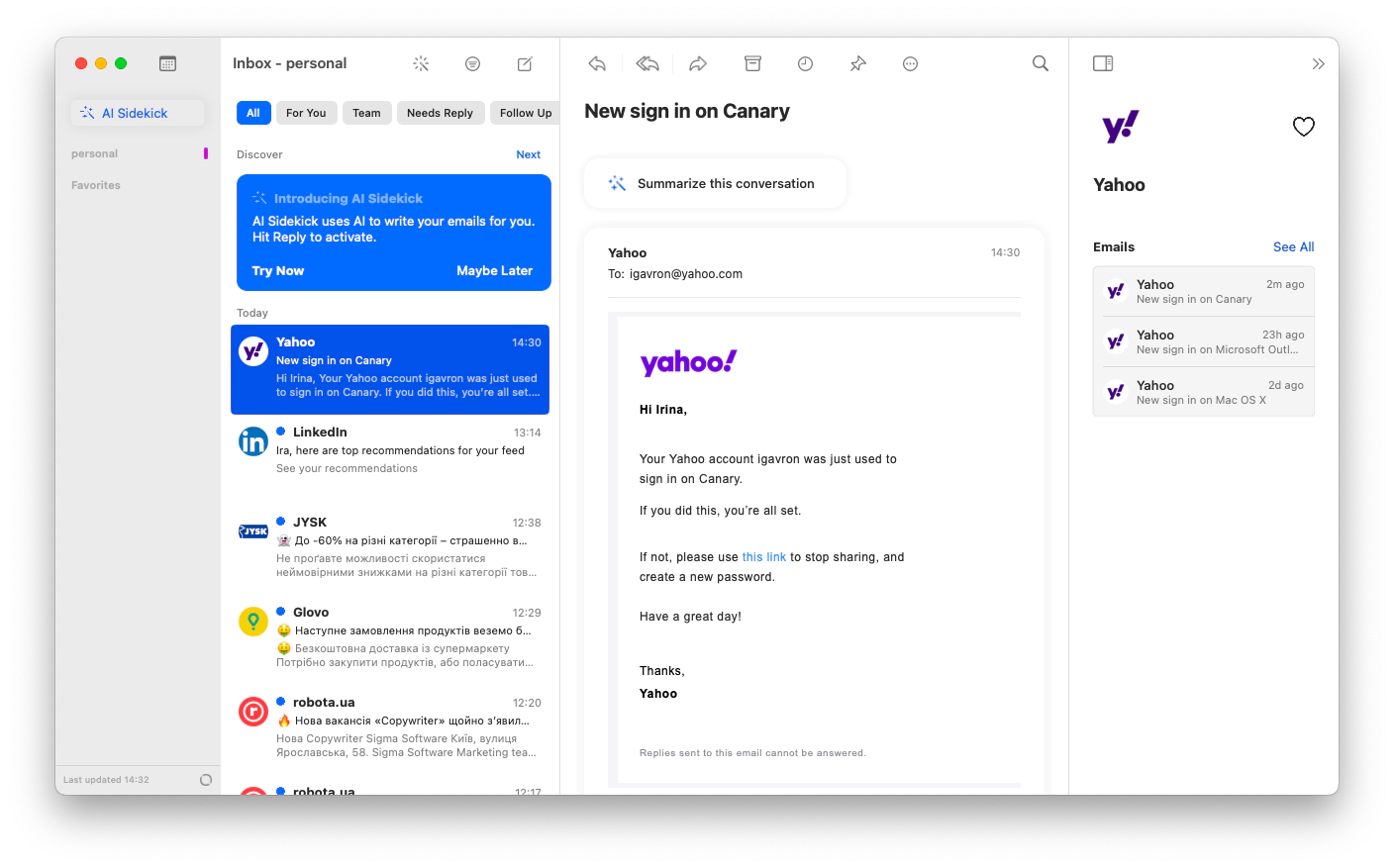
Task: Open the LinkedIn recommendations email
Action: [390, 459]
